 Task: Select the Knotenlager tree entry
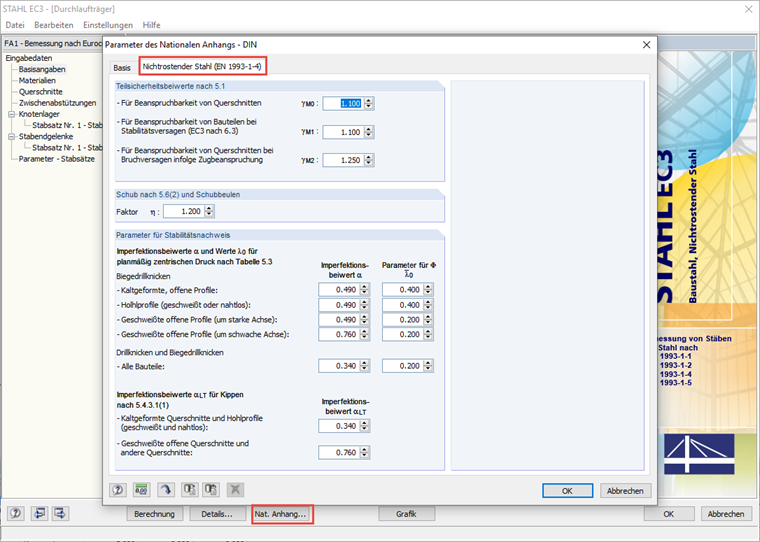click(x=39, y=114)
